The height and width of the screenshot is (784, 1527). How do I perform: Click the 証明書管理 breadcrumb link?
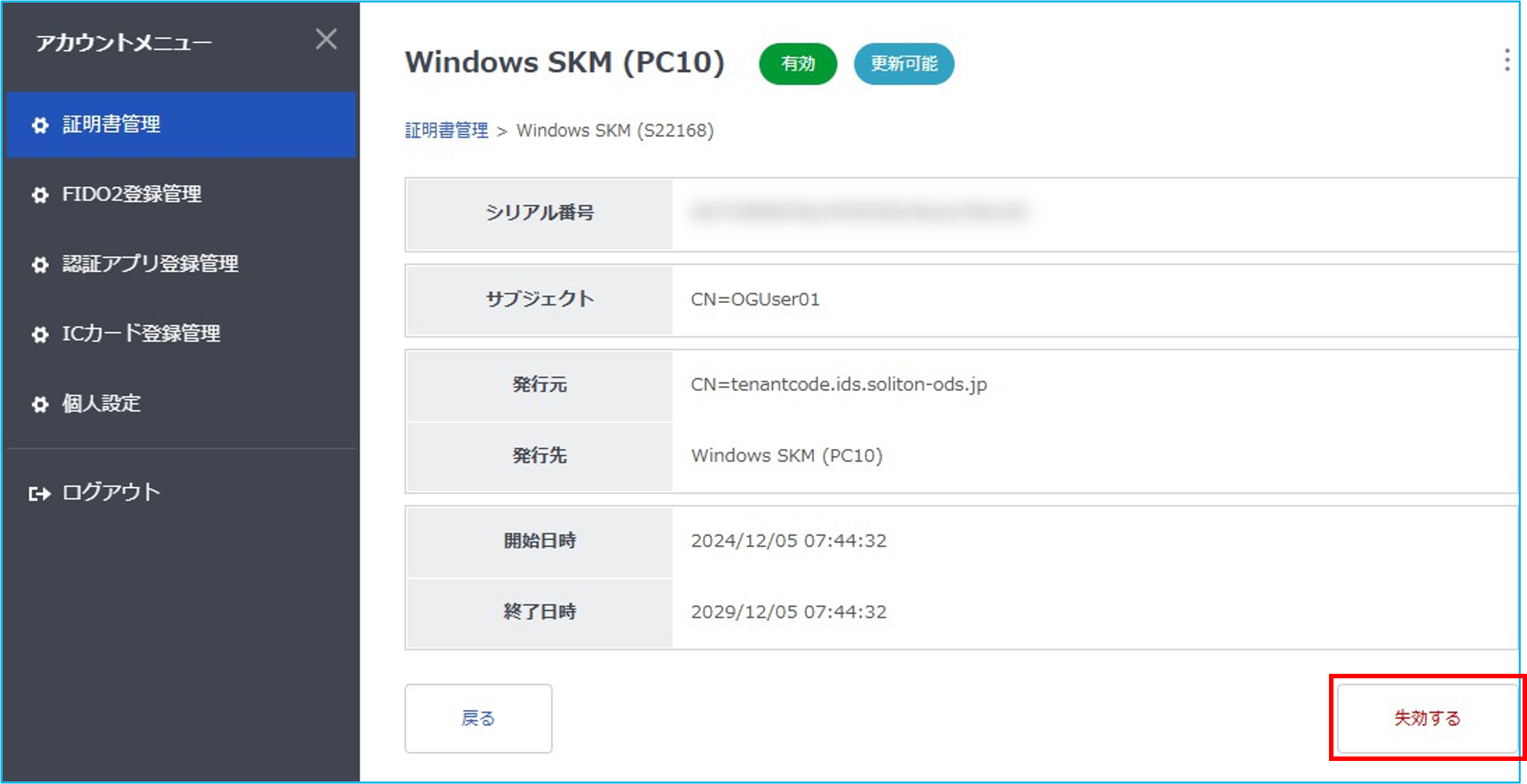(447, 131)
